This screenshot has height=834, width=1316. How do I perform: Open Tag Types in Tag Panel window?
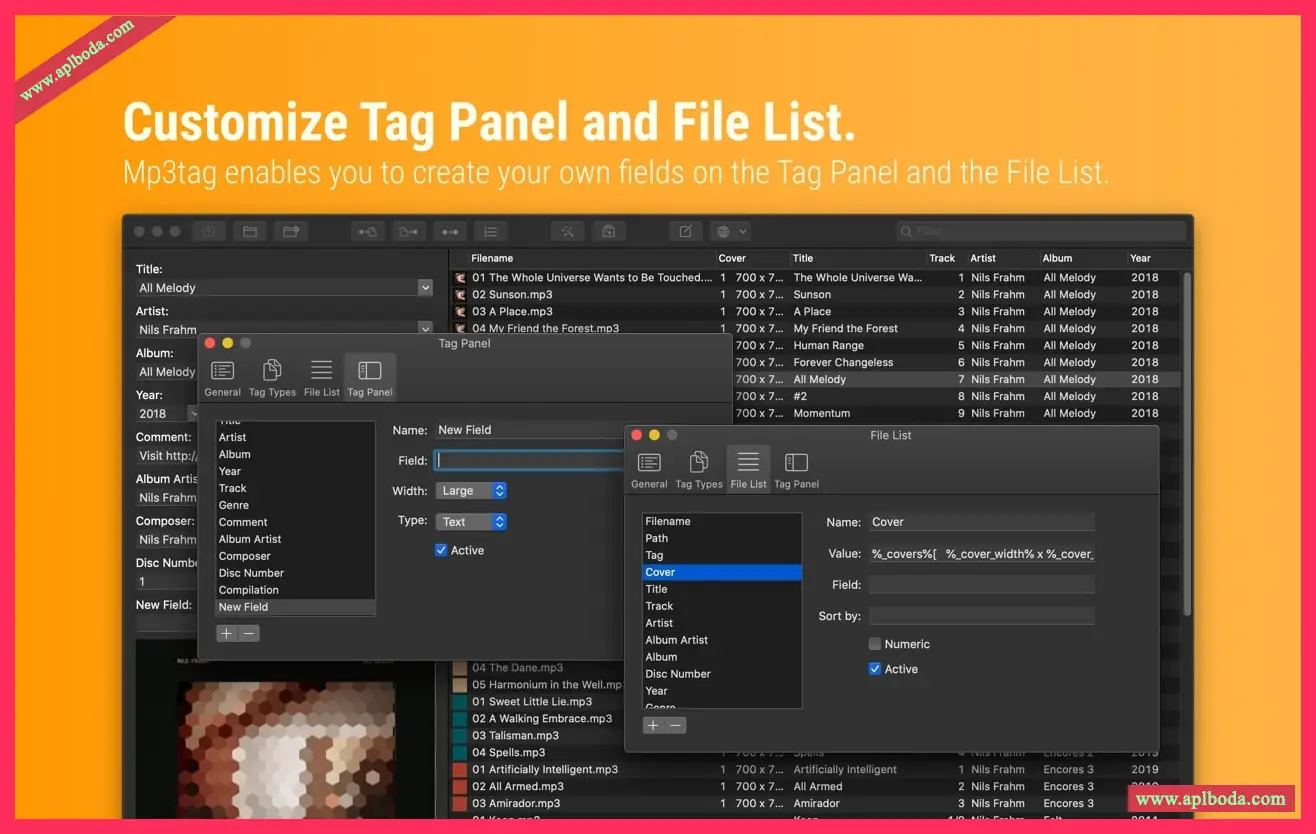coord(272,378)
